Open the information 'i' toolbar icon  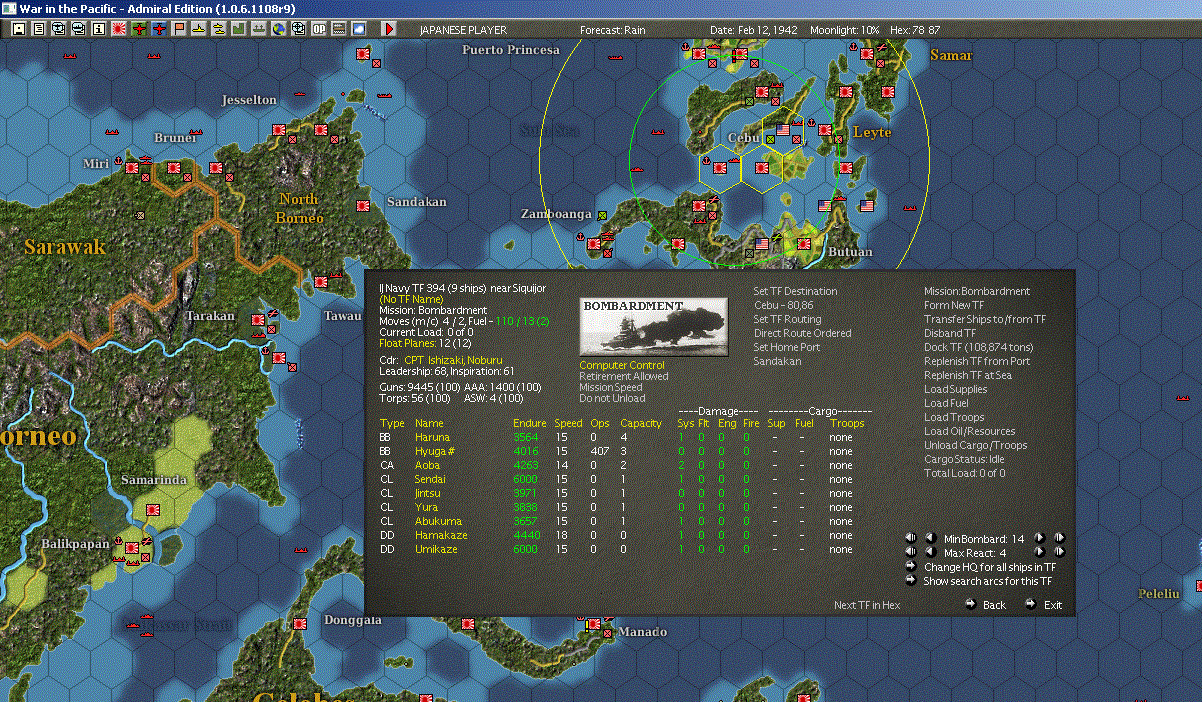coord(98,29)
